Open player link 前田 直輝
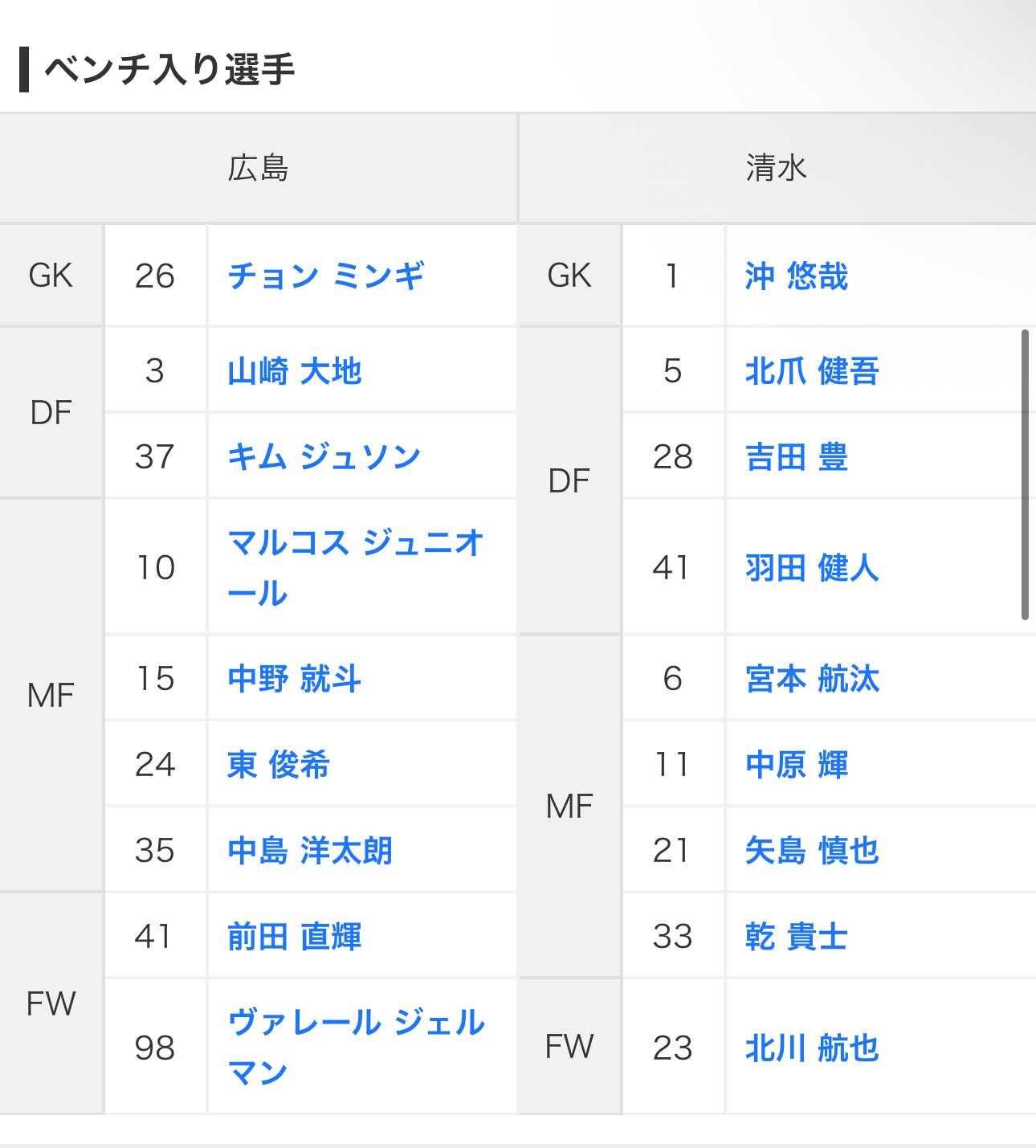The image size is (1036, 1148). tap(295, 937)
